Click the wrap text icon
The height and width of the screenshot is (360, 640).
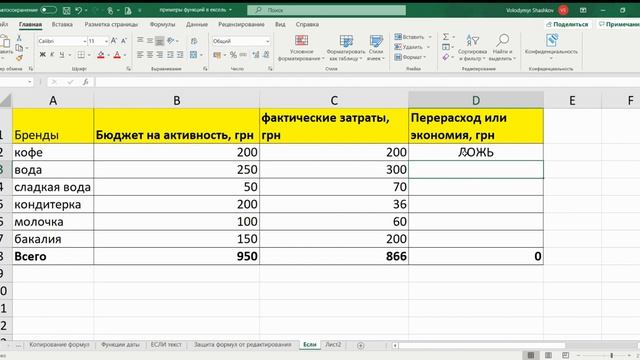[194, 40]
